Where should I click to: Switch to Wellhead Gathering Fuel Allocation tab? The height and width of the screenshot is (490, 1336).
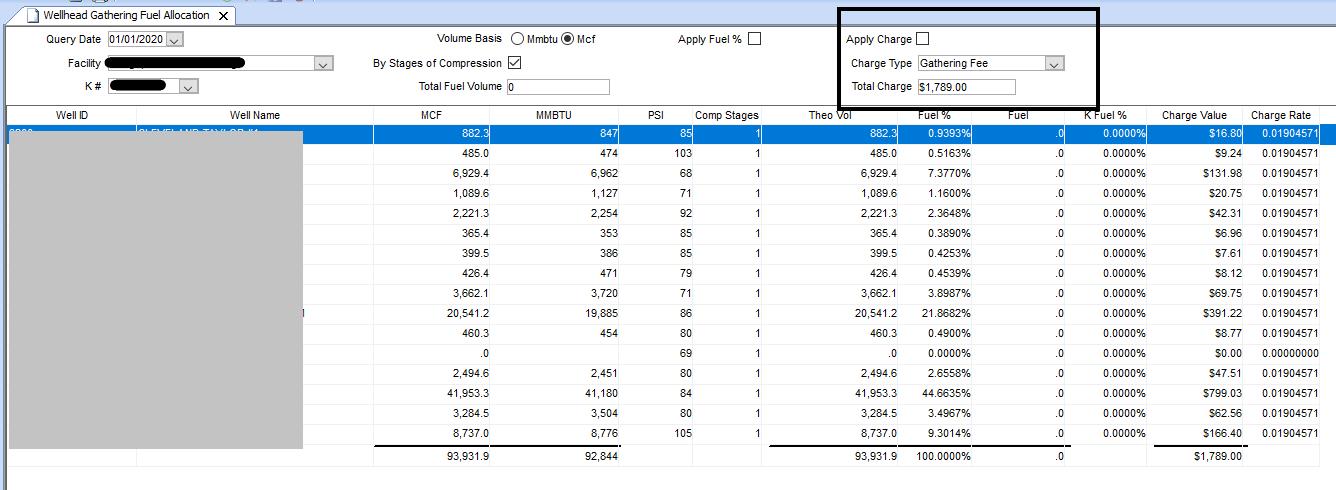point(126,16)
